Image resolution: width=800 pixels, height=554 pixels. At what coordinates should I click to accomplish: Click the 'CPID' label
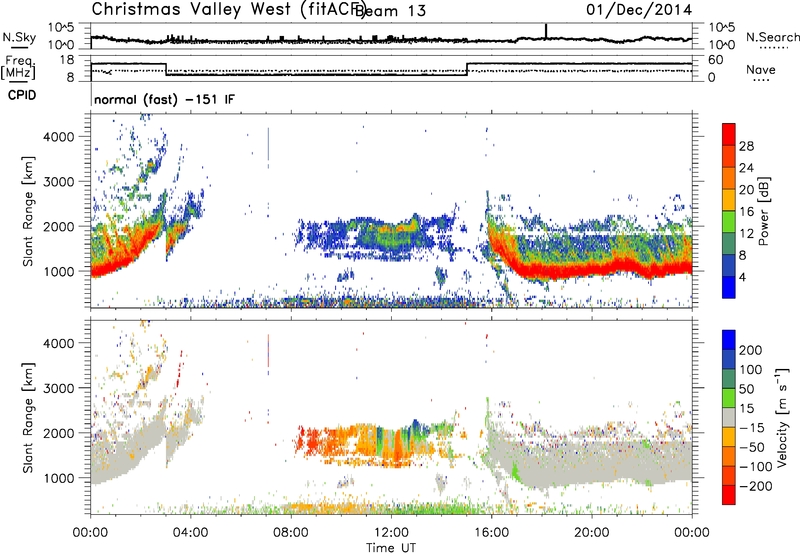click(x=22, y=95)
